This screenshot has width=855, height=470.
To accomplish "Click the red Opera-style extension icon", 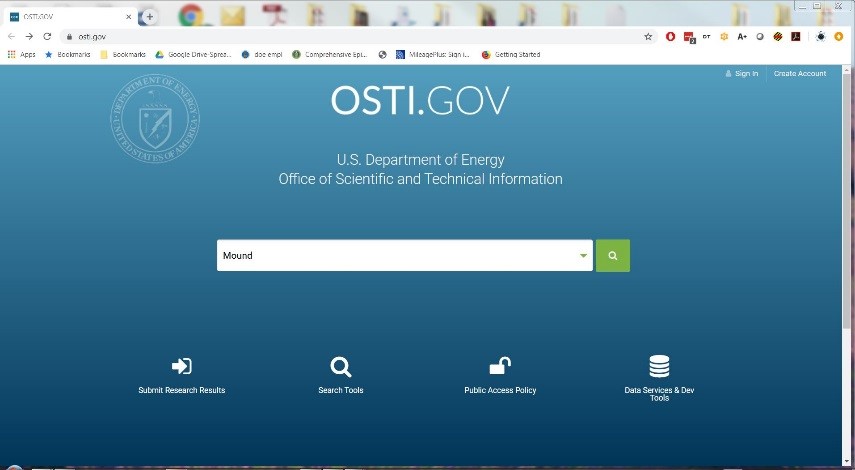I will coord(671,37).
